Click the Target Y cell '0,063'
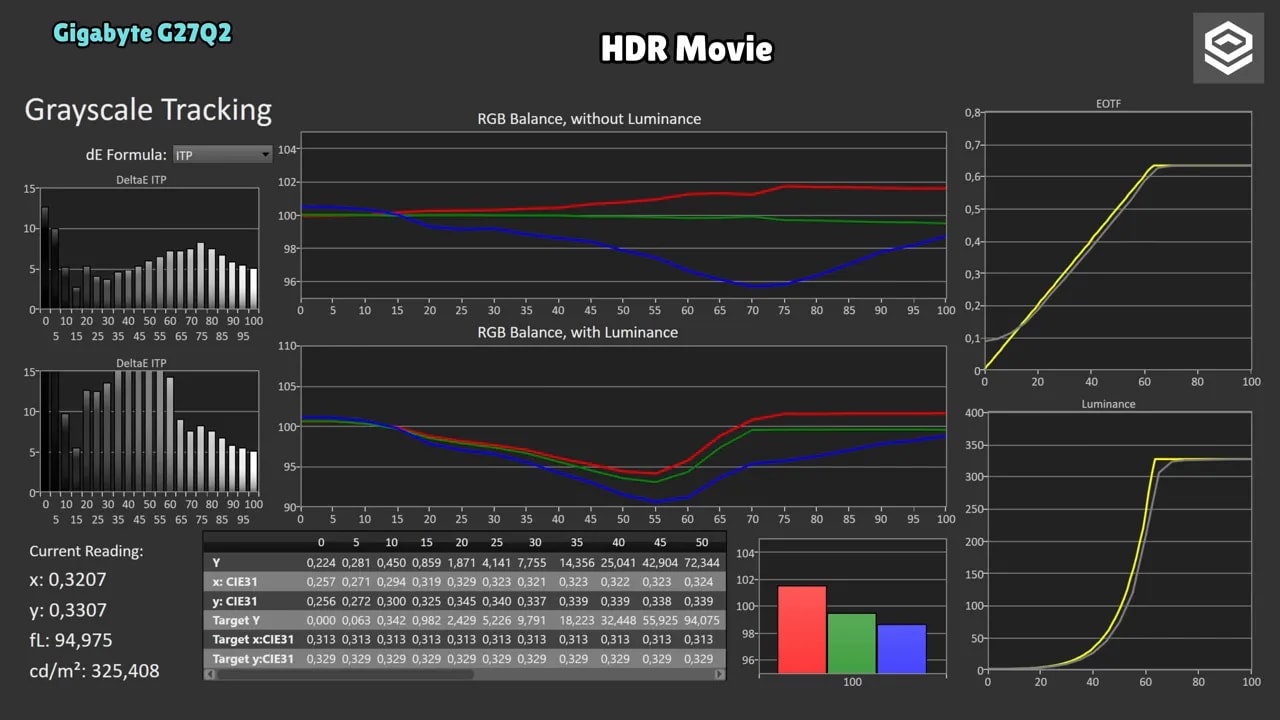The height and width of the screenshot is (720, 1280). (356, 621)
